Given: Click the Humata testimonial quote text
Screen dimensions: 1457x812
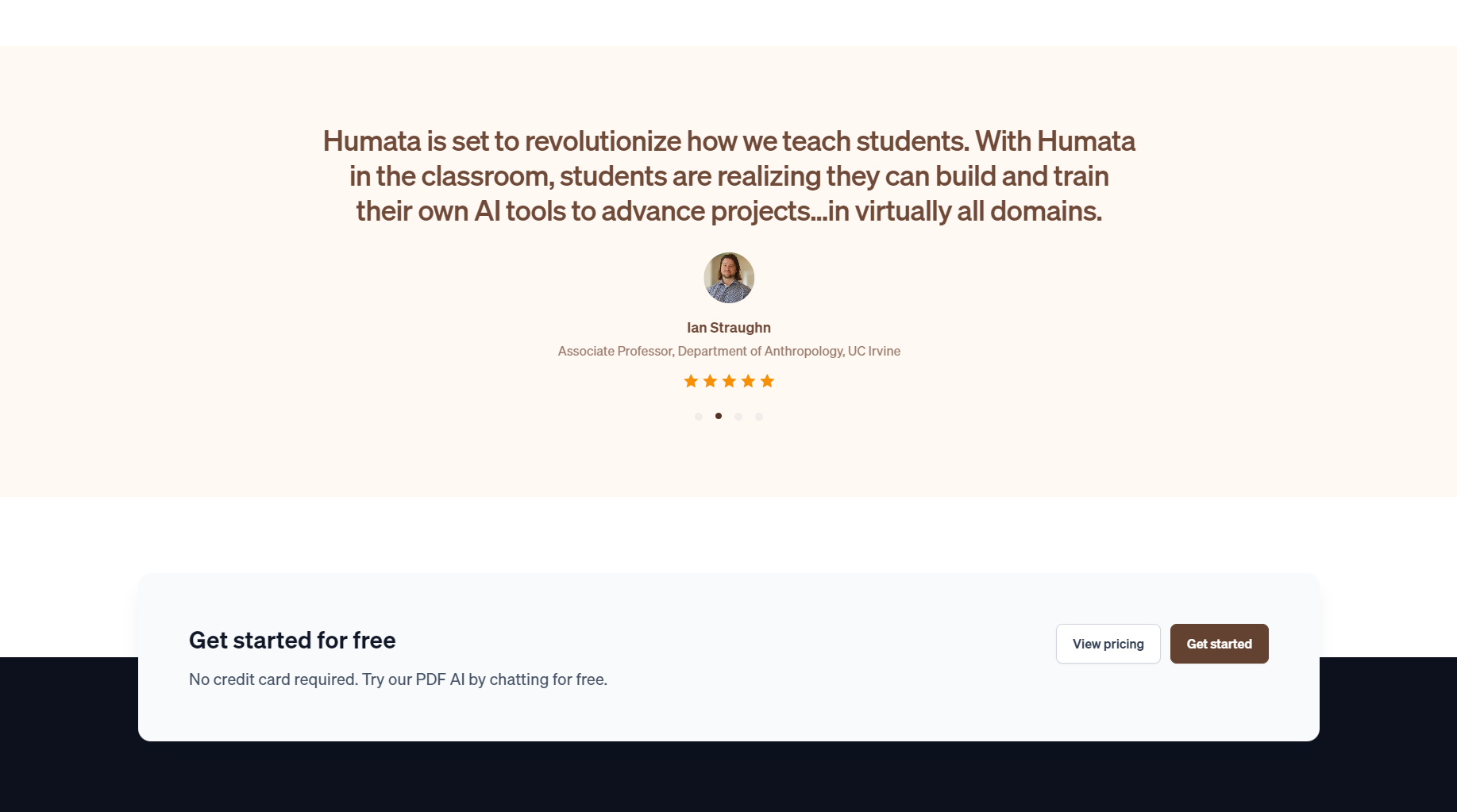Looking at the screenshot, I should pos(729,176).
